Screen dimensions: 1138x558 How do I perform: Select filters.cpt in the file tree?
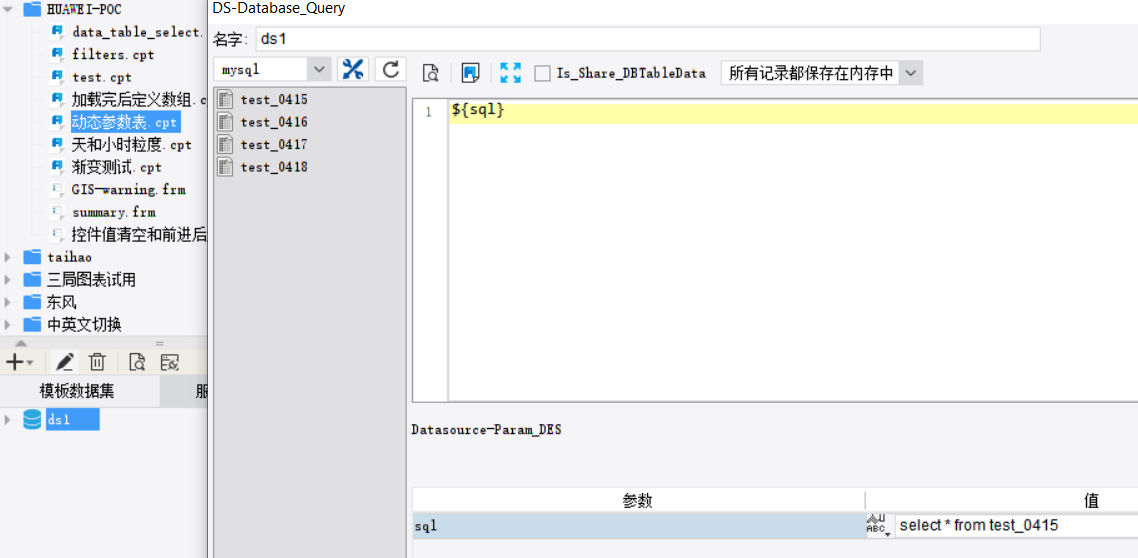(113, 54)
